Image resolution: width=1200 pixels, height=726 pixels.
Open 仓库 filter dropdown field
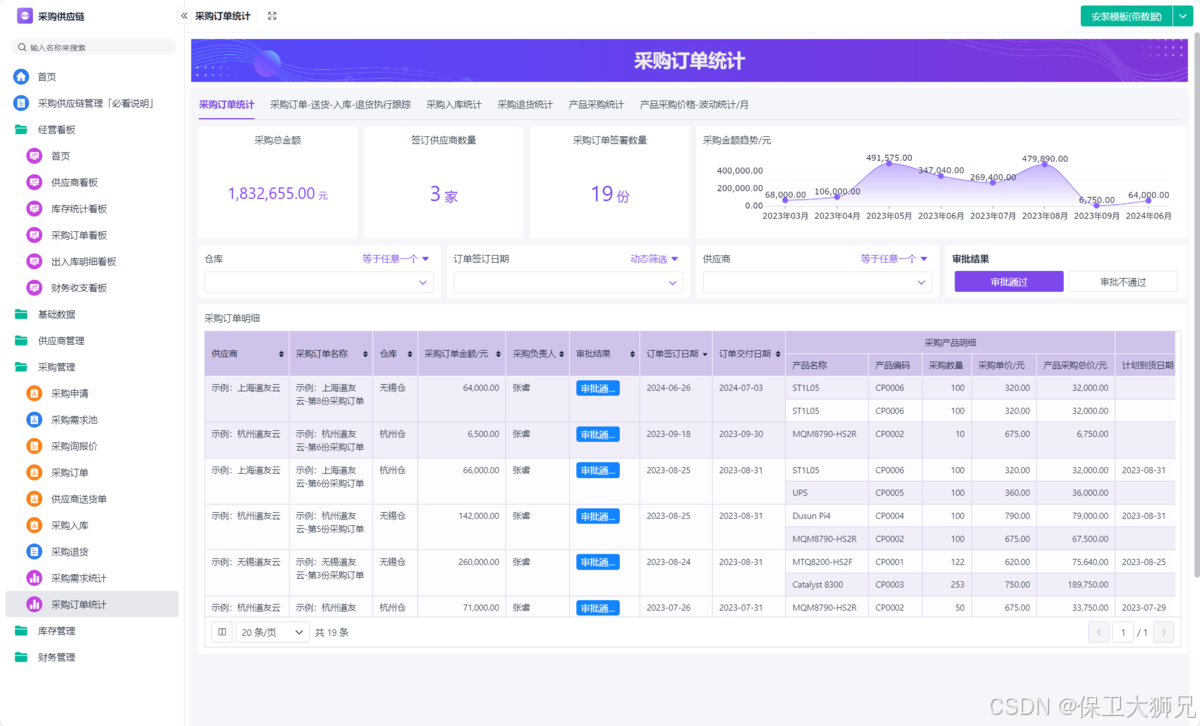pos(319,283)
